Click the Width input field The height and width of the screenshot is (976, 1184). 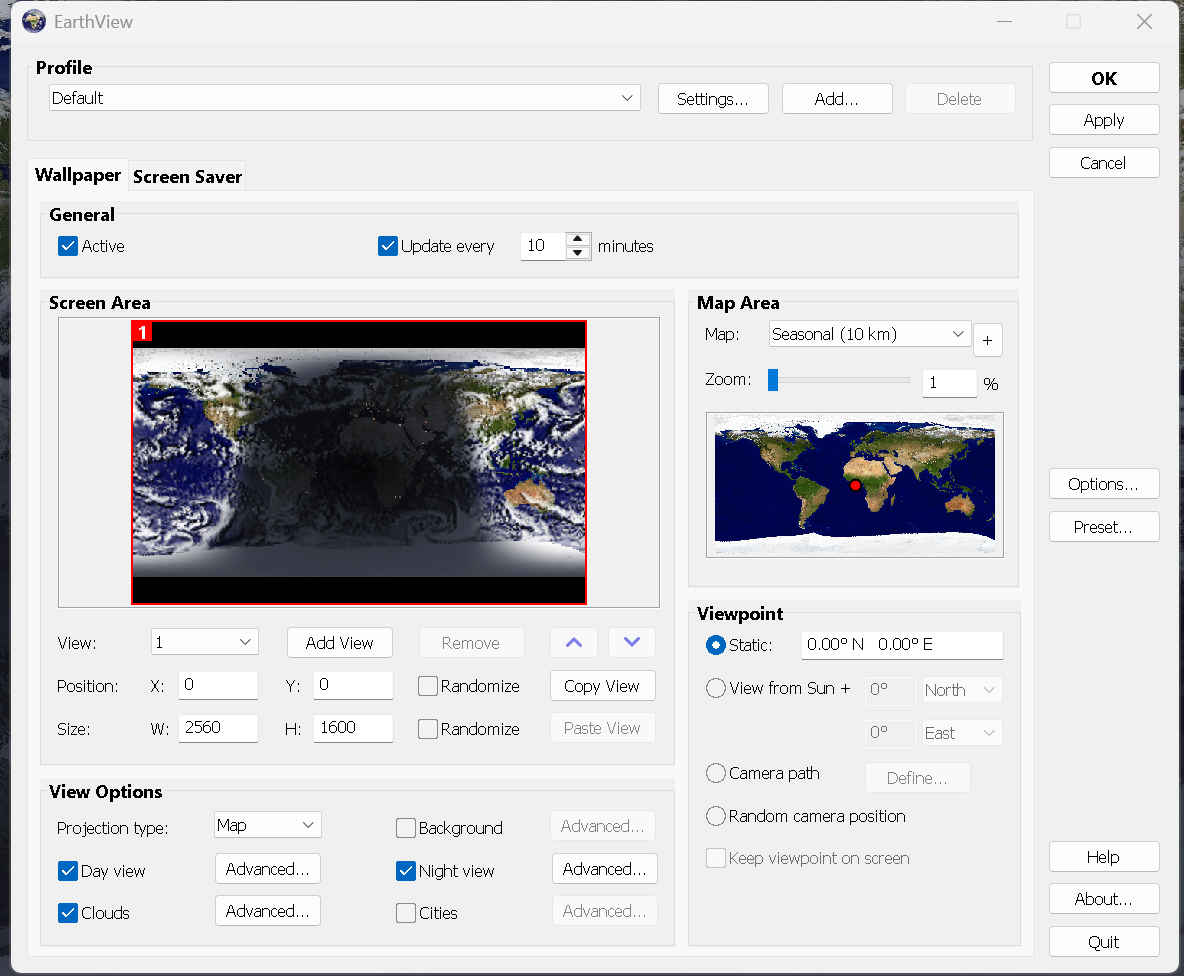tap(218, 728)
